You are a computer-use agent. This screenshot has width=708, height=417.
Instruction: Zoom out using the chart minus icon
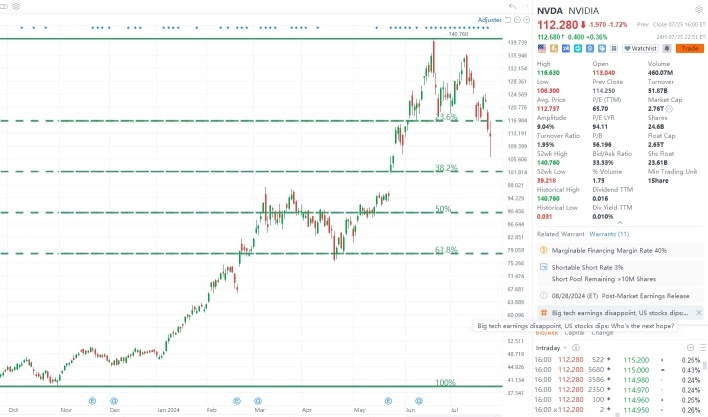(x=517, y=20)
